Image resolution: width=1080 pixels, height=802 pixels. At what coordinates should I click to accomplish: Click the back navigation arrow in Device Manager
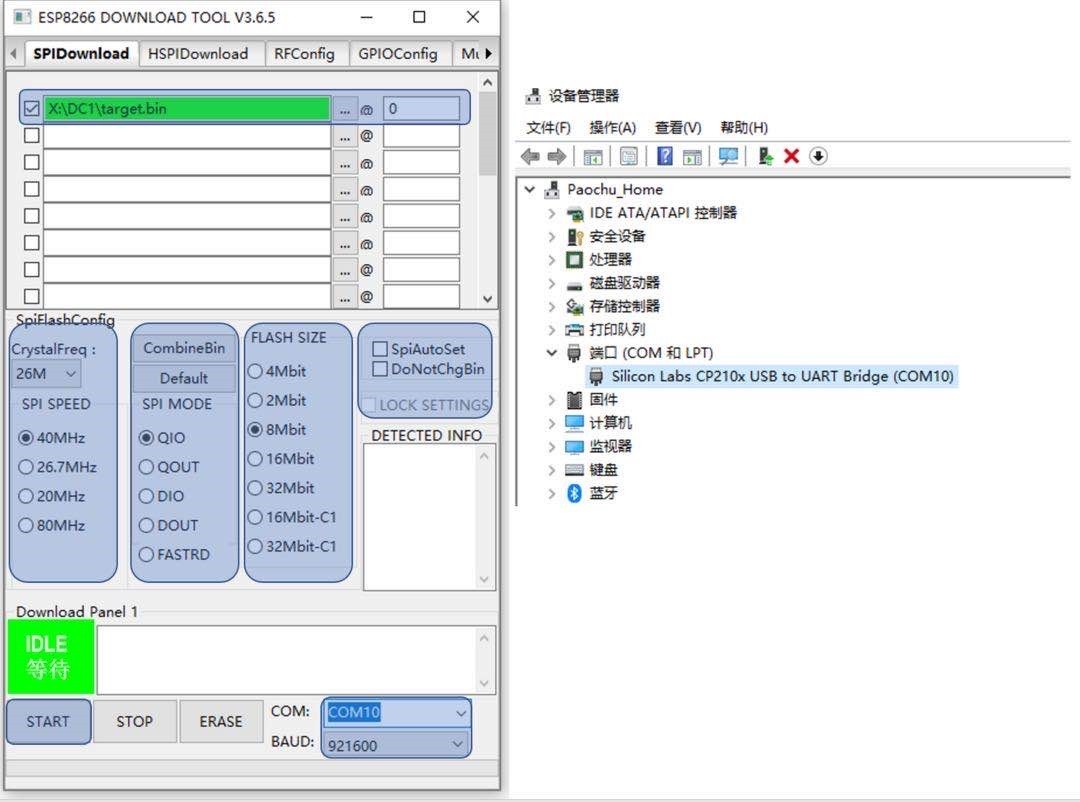(x=530, y=155)
